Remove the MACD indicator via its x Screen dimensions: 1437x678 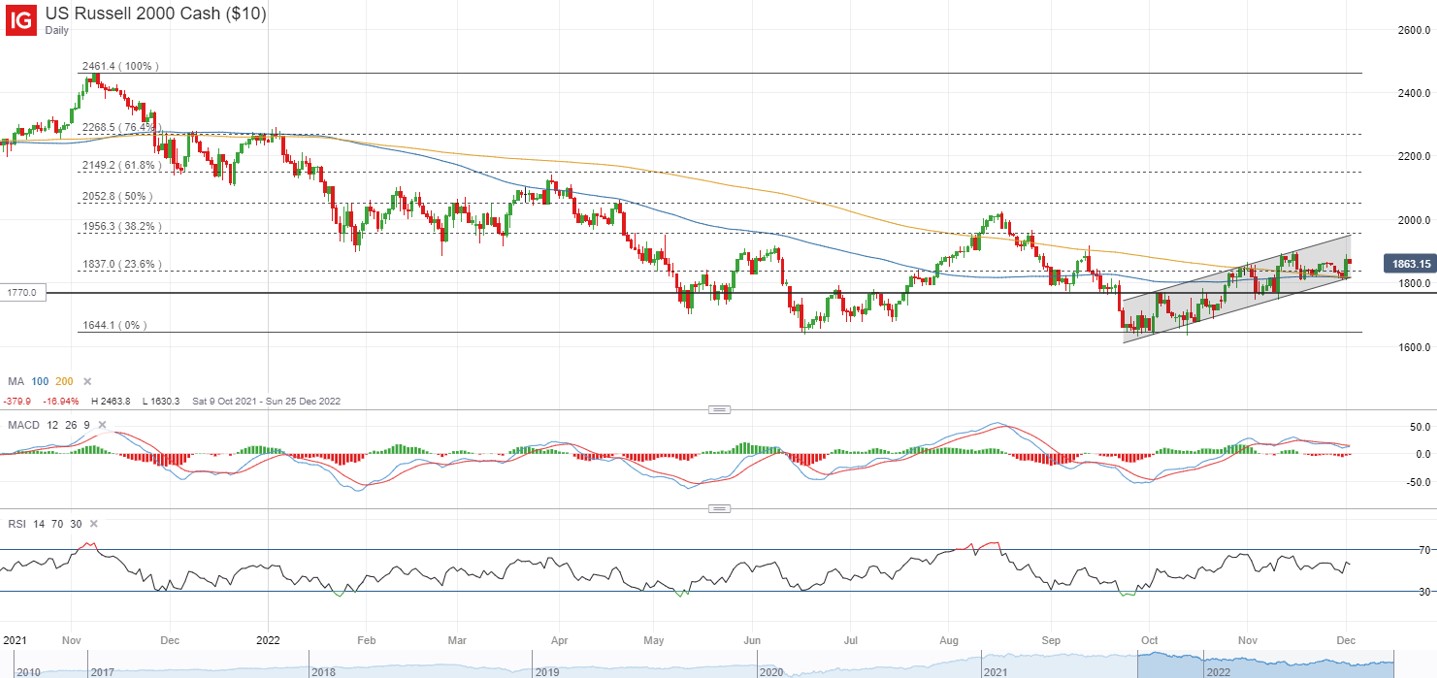click(104, 425)
